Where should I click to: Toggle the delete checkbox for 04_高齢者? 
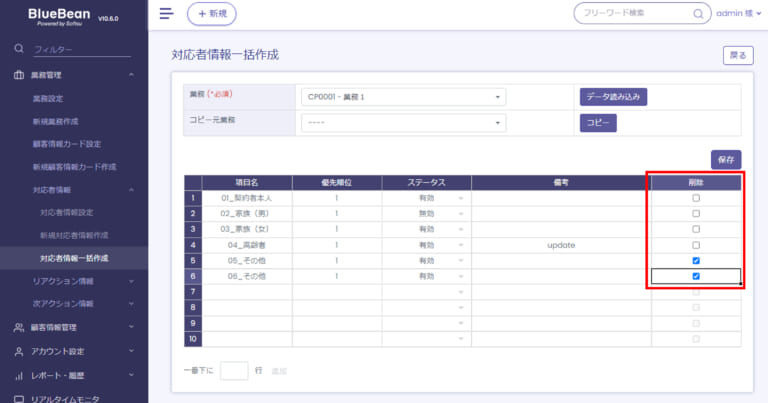tap(696, 245)
